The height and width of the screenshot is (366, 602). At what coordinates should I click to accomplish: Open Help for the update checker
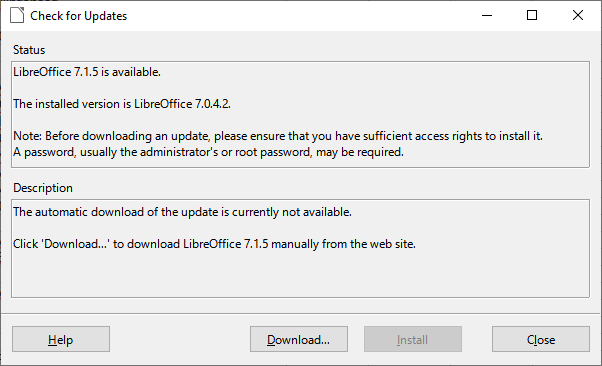click(61, 340)
